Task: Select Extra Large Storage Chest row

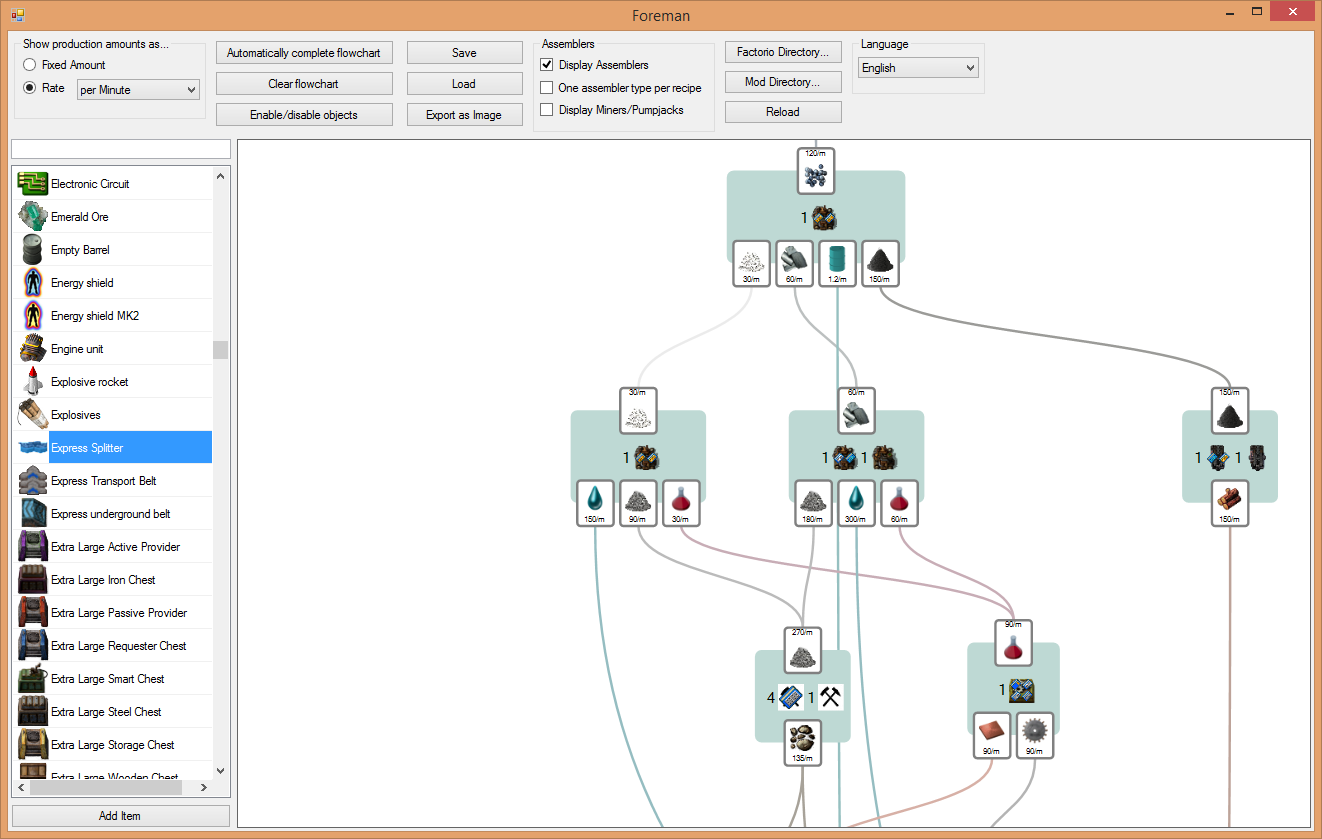Action: (x=114, y=745)
